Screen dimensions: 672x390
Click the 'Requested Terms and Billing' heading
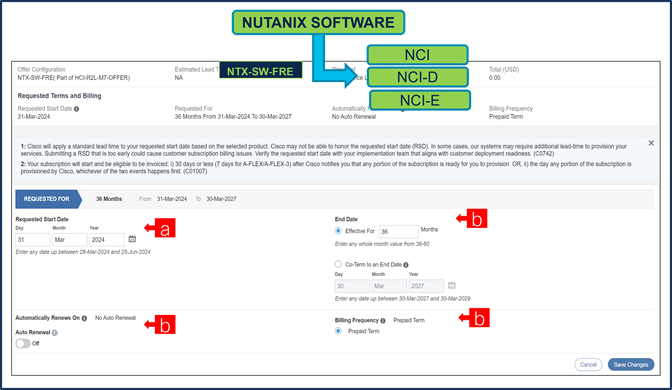point(60,96)
